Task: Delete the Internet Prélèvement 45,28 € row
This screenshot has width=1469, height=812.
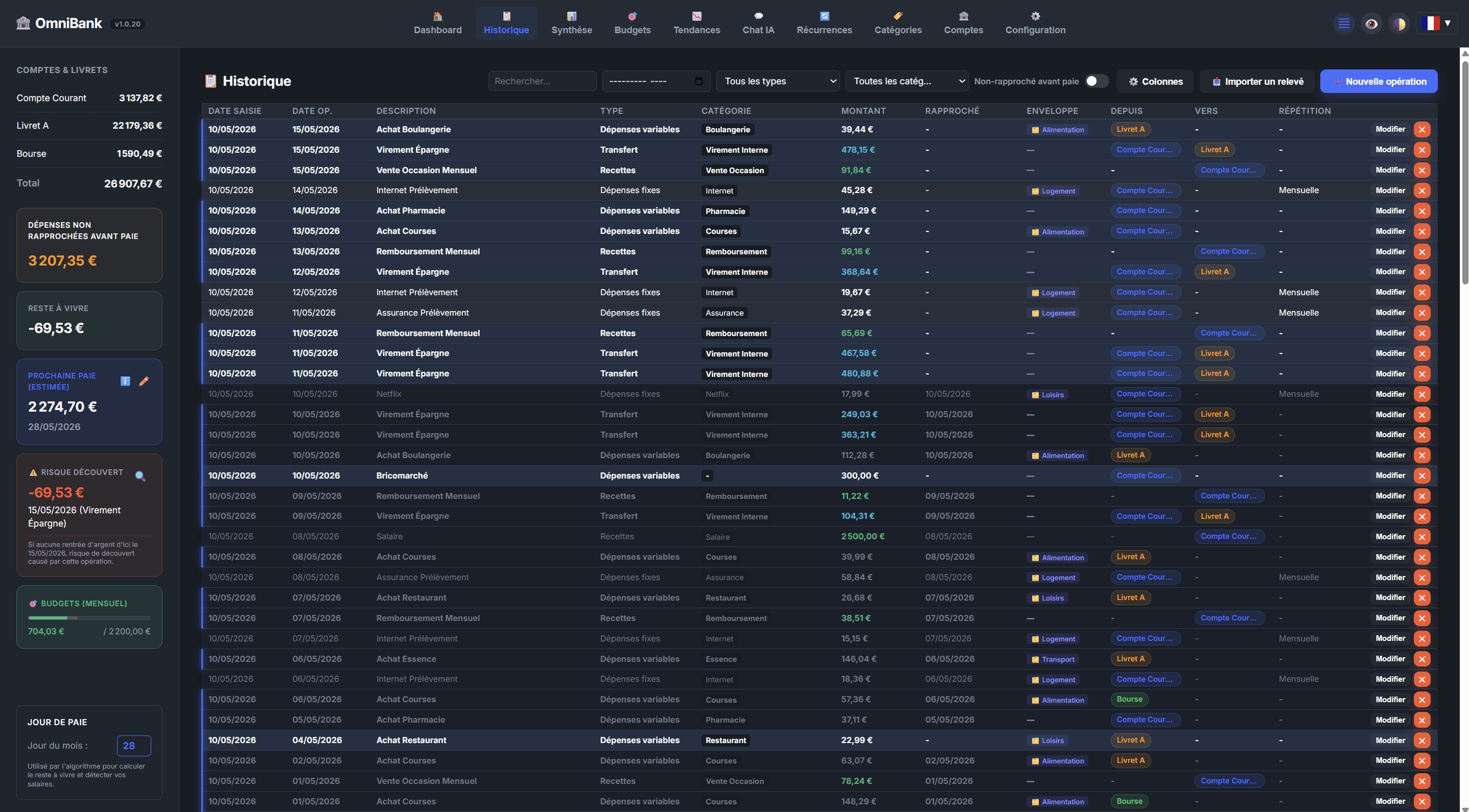Action: tap(1421, 191)
